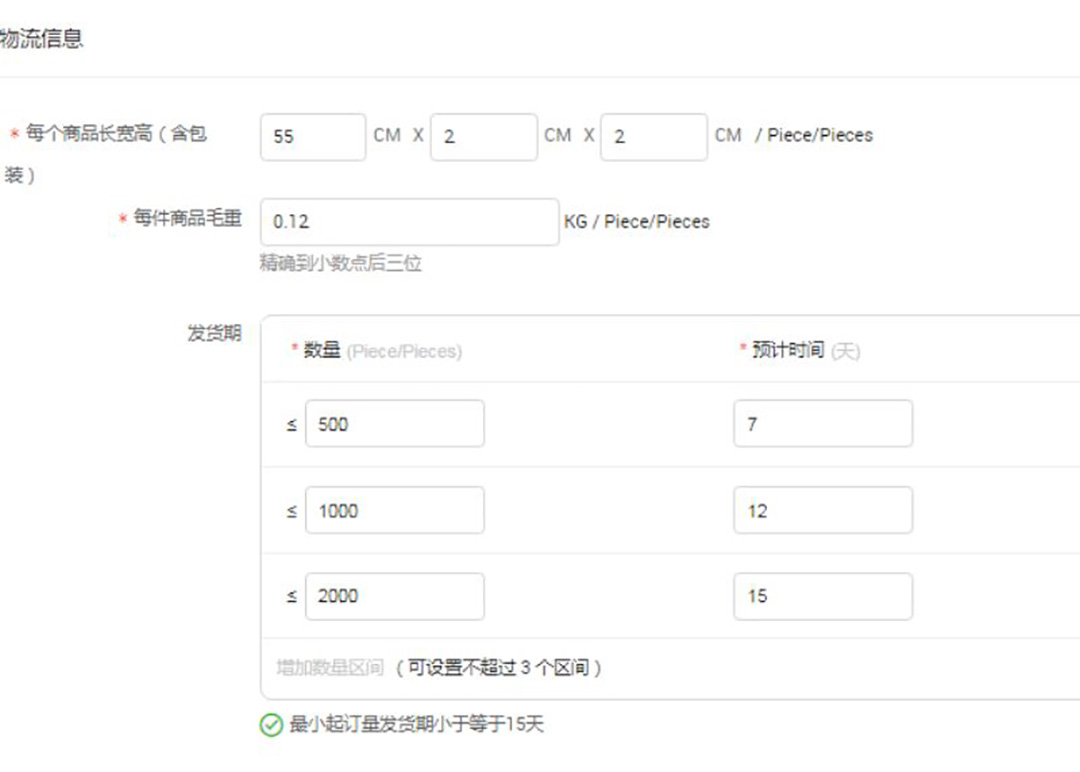
Task: Select the estimated days field showing 15
Action: 822,597
